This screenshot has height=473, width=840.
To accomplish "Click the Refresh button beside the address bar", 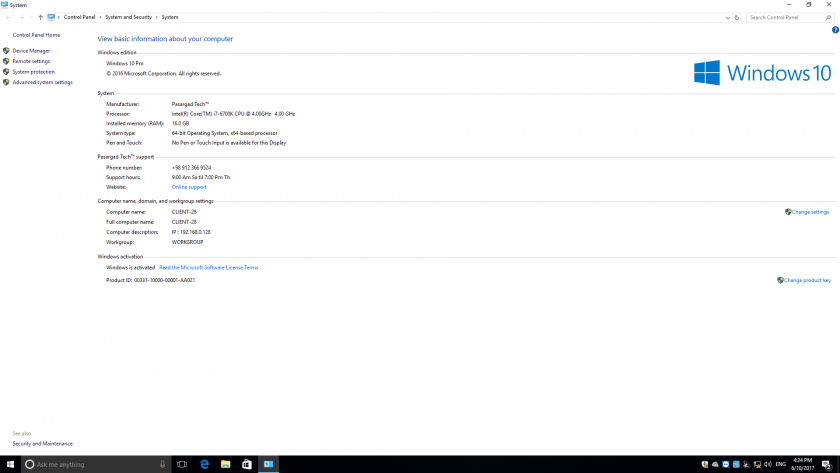I will pyautogui.click(x=737, y=17).
